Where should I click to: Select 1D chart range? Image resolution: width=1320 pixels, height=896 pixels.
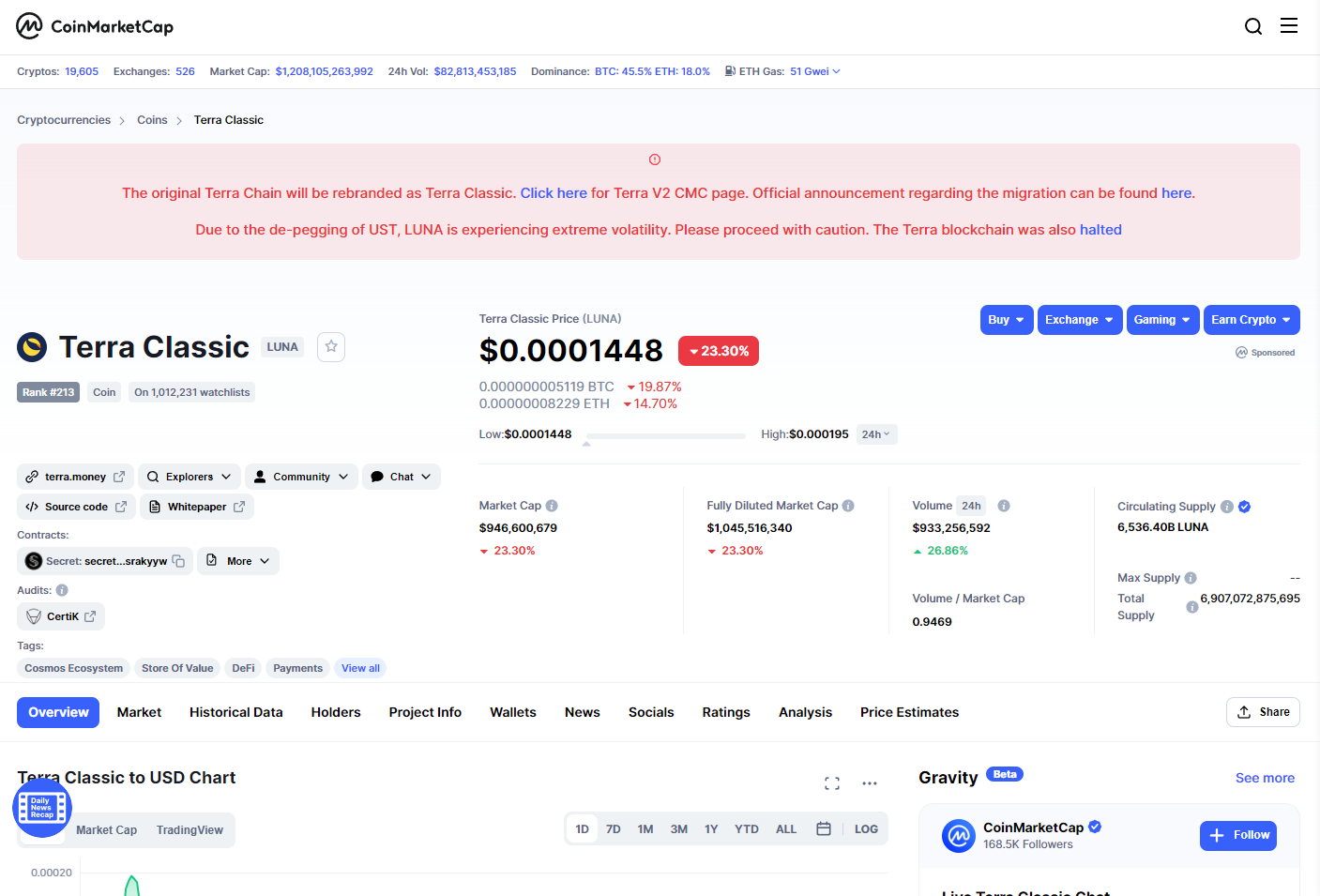coord(582,829)
